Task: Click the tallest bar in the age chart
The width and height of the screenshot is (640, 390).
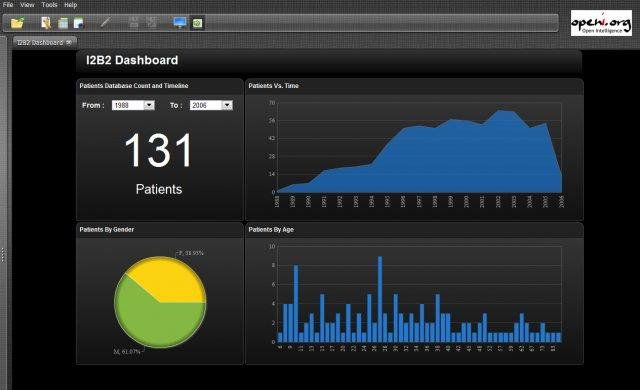Action: point(380,299)
